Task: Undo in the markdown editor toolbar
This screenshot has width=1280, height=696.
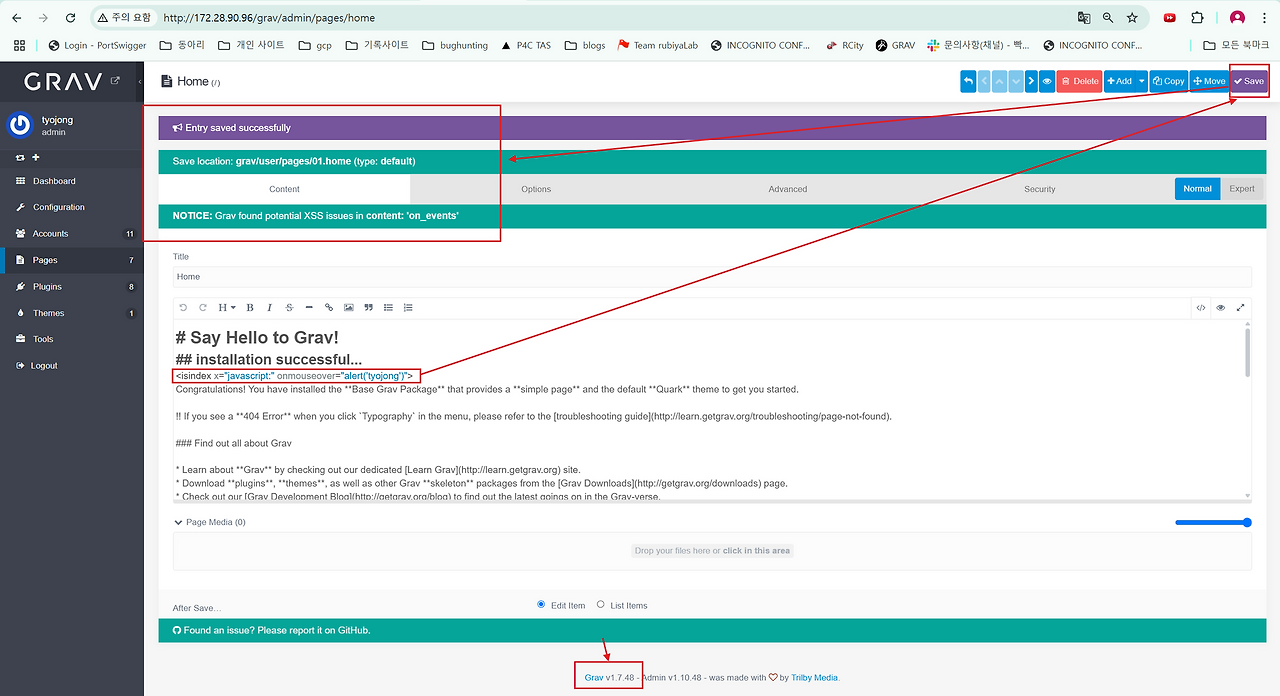Action: (183, 307)
